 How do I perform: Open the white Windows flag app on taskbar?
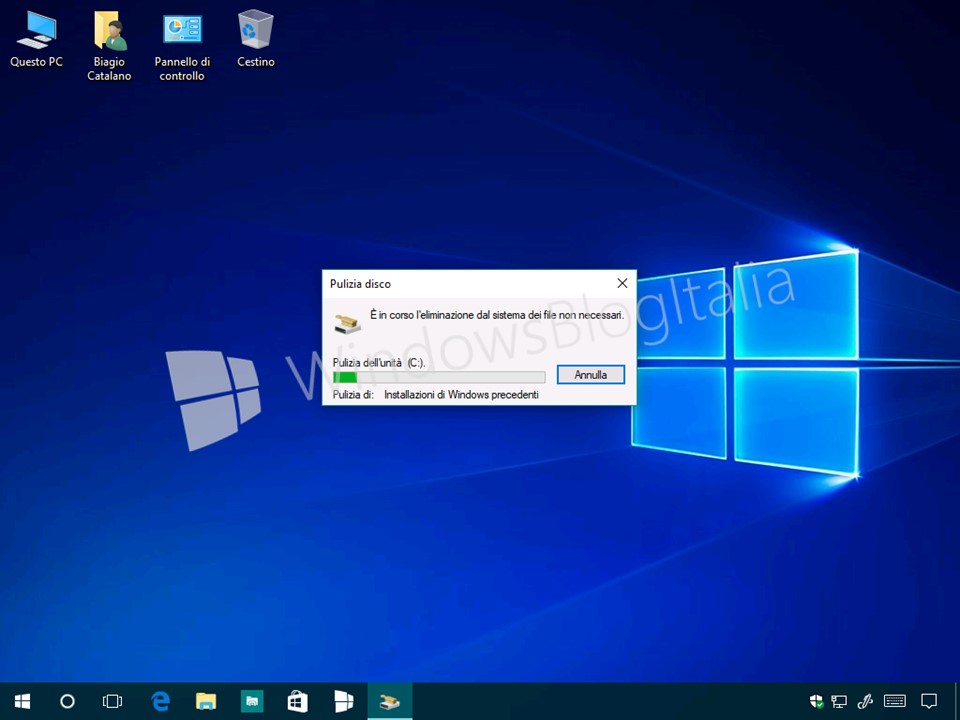(344, 701)
